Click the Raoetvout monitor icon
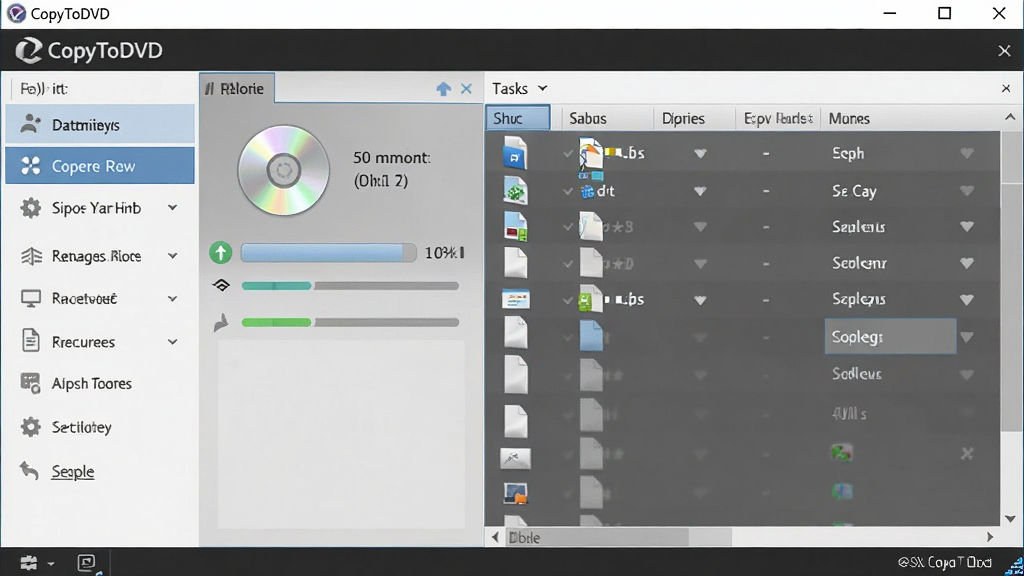Image resolution: width=1024 pixels, height=576 pixels. pyautogui.click(x=31, y=298)
